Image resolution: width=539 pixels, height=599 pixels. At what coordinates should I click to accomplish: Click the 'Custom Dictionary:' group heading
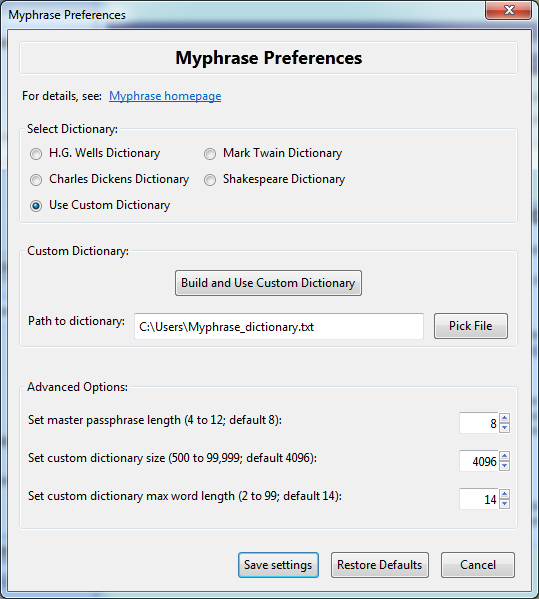78,251
